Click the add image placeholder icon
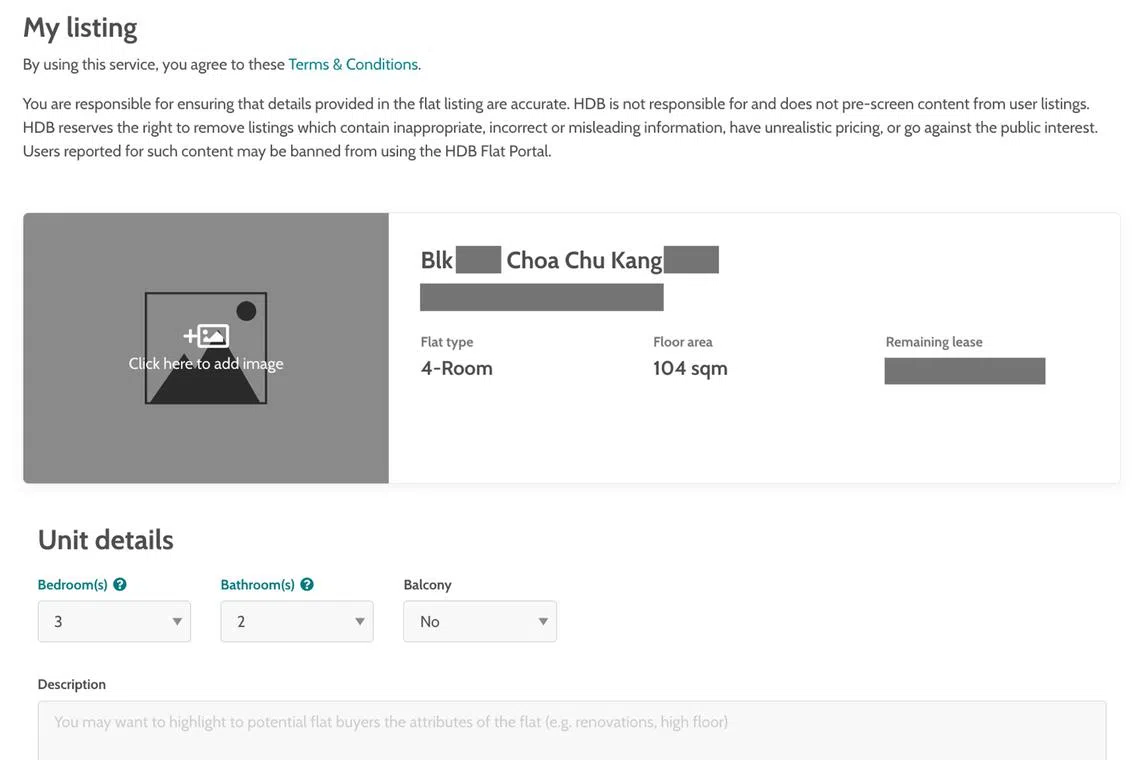This screenshot has height=760, width=1140. [x=206, y=347]
